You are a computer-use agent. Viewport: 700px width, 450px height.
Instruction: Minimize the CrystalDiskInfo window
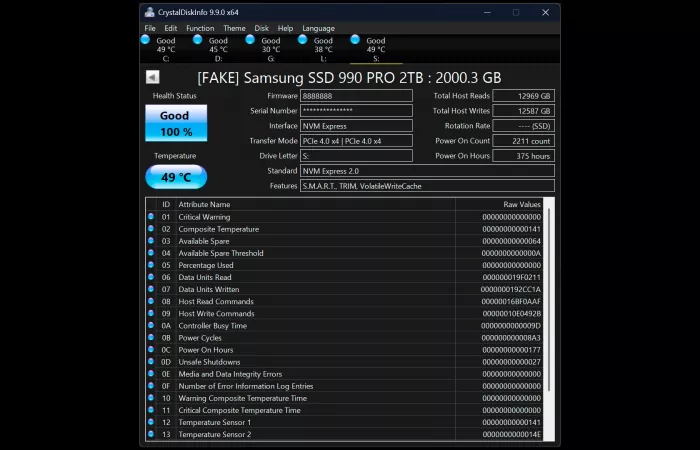point(488,12)
